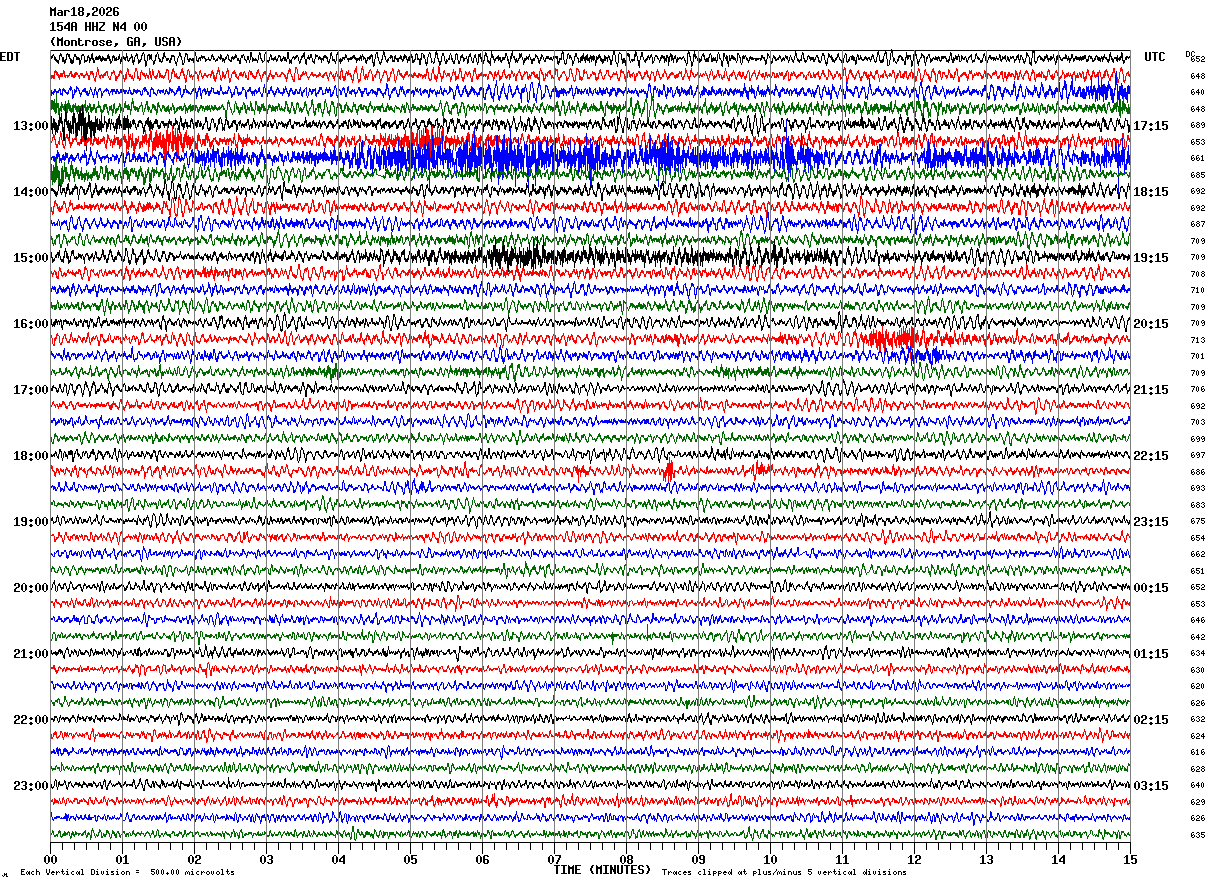This screenshot has height=886, width=1210.
Task: Click the 23:00 EDT time label
Action: (x=30, y=786)
